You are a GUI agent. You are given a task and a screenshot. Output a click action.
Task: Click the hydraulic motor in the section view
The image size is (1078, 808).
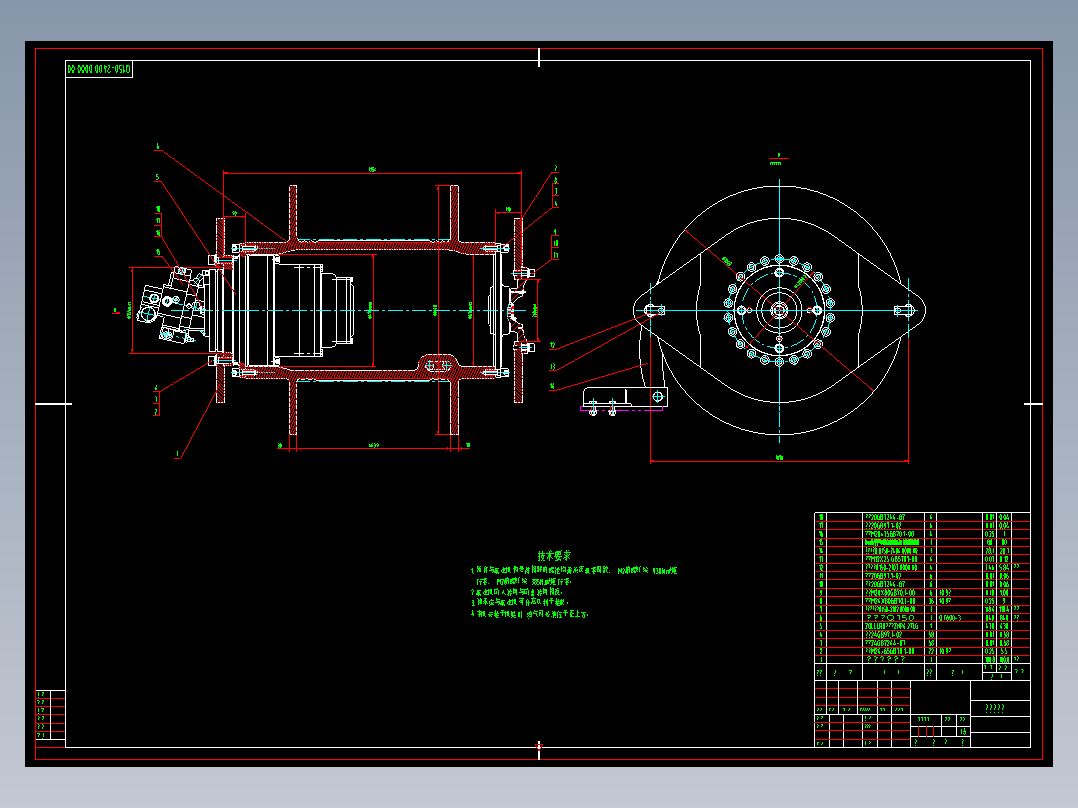173,306
